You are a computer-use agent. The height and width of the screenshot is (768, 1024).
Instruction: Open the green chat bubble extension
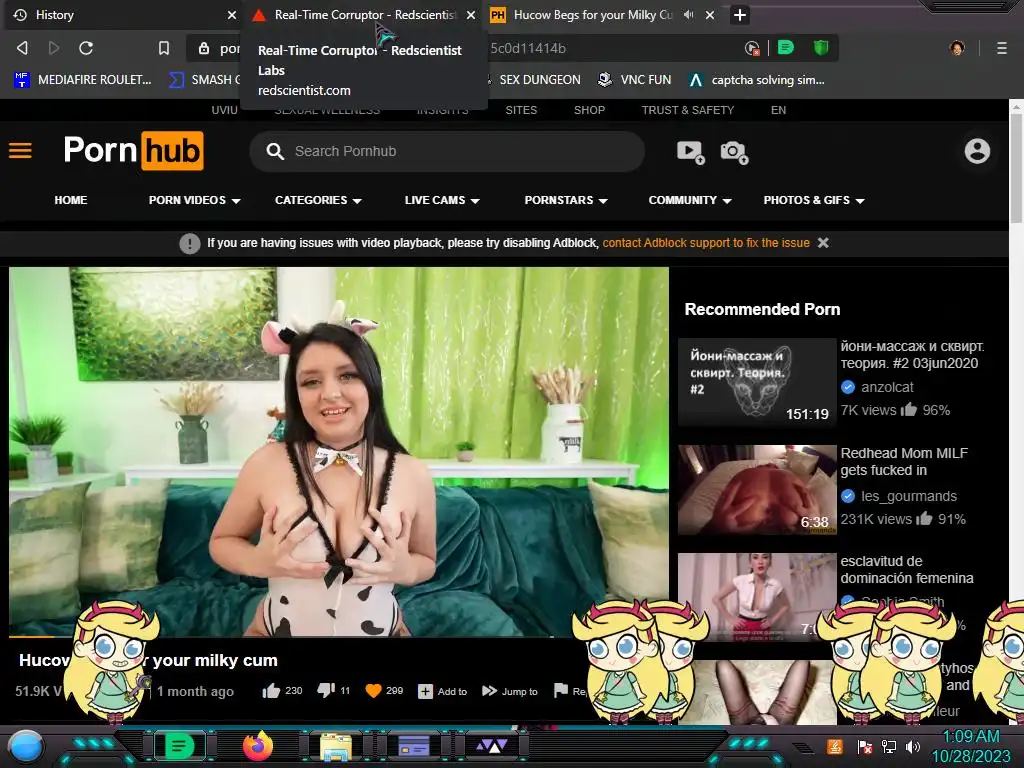[786, 48]
